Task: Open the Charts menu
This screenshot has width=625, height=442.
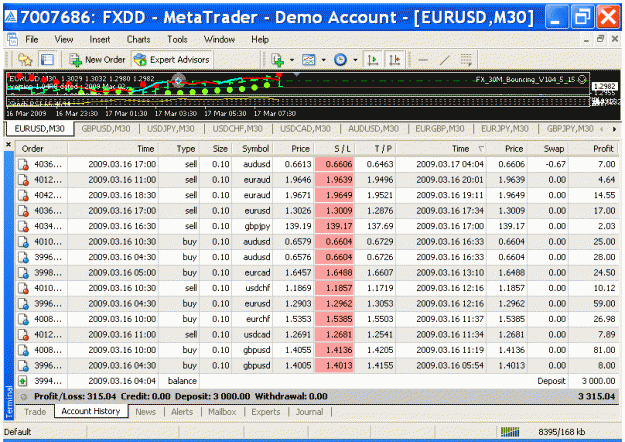Action: click(x=138, y=39)
